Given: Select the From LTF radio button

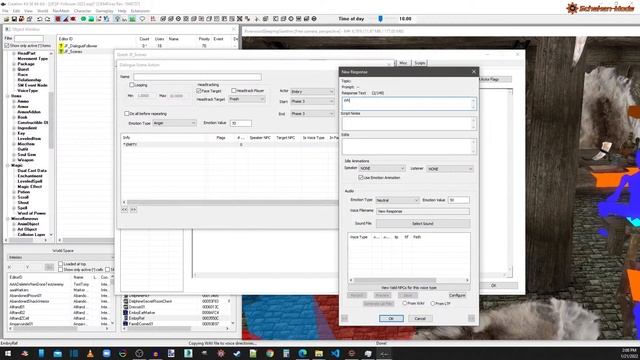Looking at the screenshot, I should pos(433,303).
